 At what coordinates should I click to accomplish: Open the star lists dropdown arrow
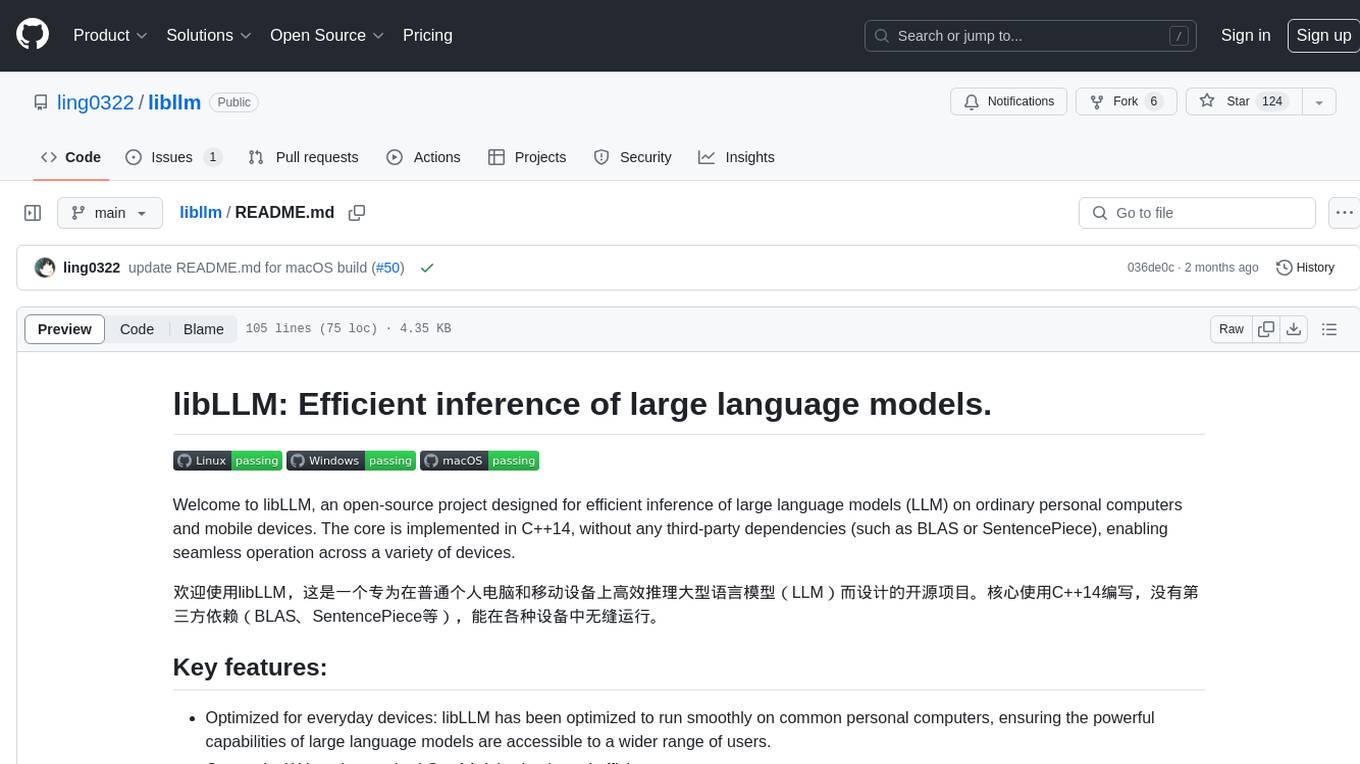1319,102
